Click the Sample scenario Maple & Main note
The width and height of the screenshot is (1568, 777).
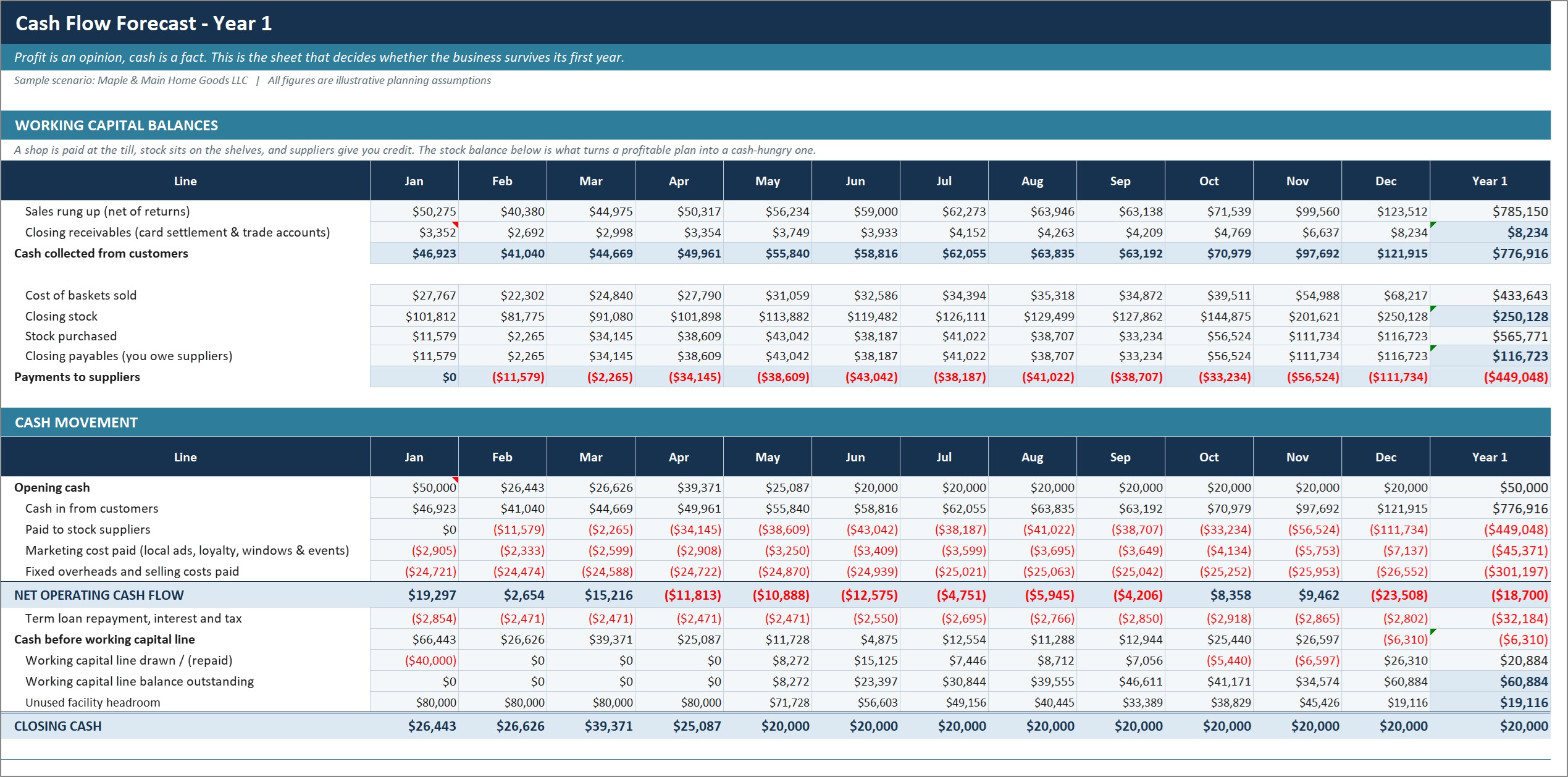pos(252,80)
